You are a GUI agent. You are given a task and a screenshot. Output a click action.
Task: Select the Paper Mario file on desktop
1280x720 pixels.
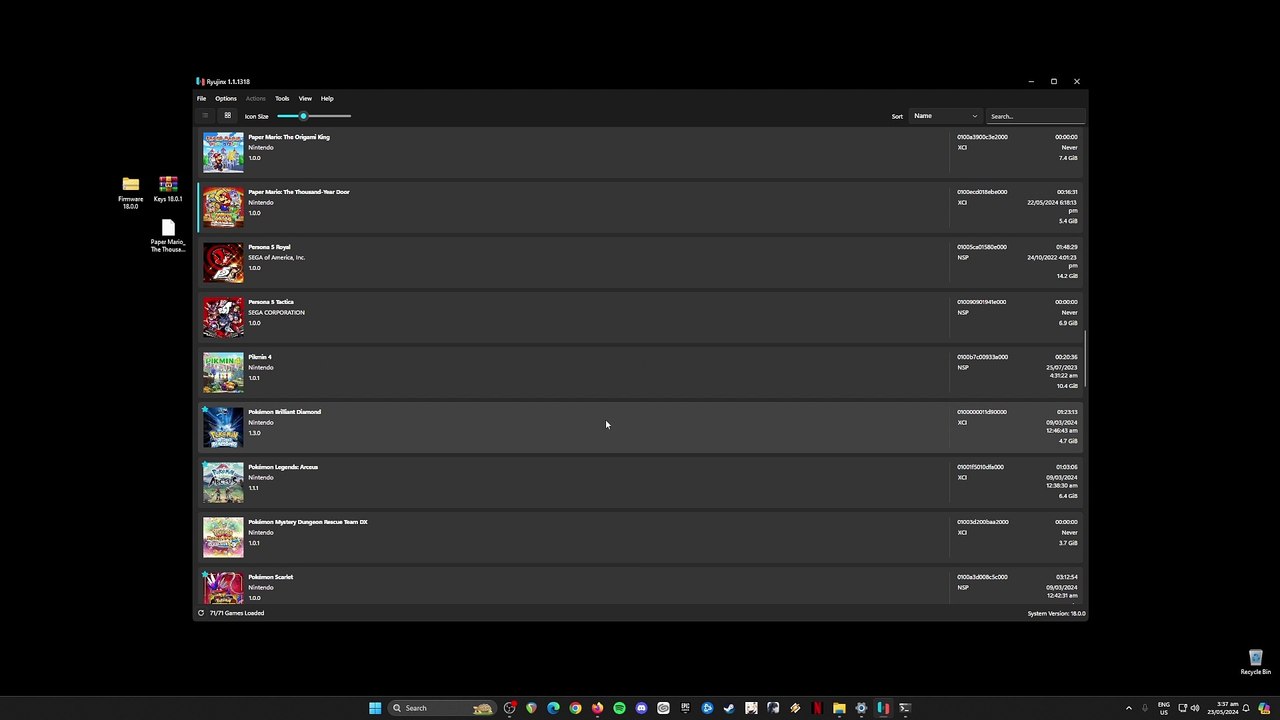coord(168,236)
